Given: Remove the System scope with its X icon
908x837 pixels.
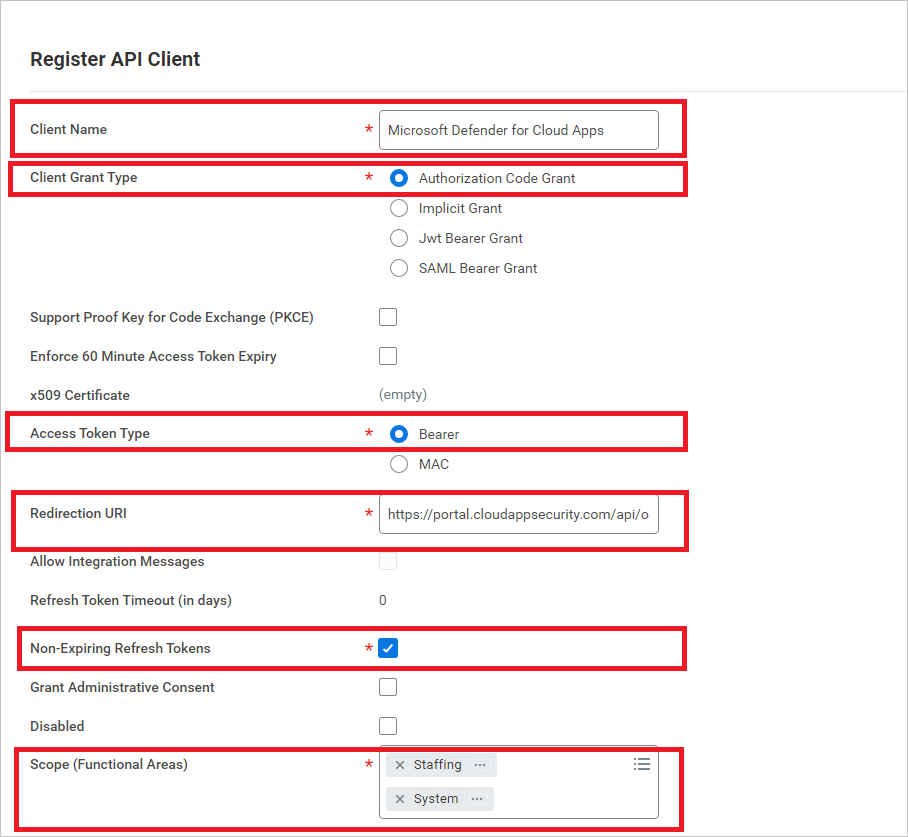Looking at the screenshot, I should pyautogui.click(x=400, y=798).
